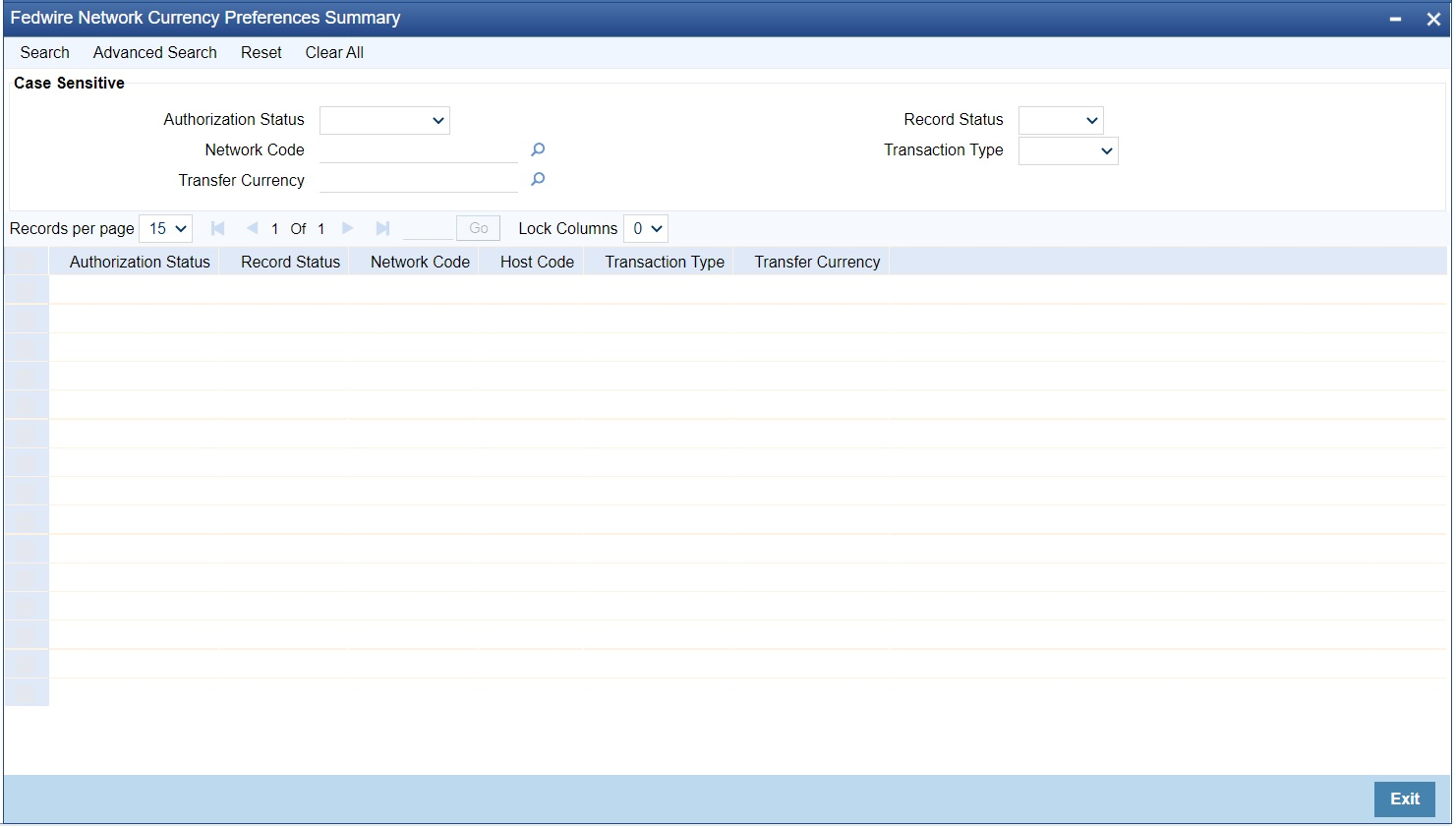The height and width of the screenshot is (828, 1456).
Task: Close the Fedwire Network Currency Preferences window
Action: [x=1433, y=19]
